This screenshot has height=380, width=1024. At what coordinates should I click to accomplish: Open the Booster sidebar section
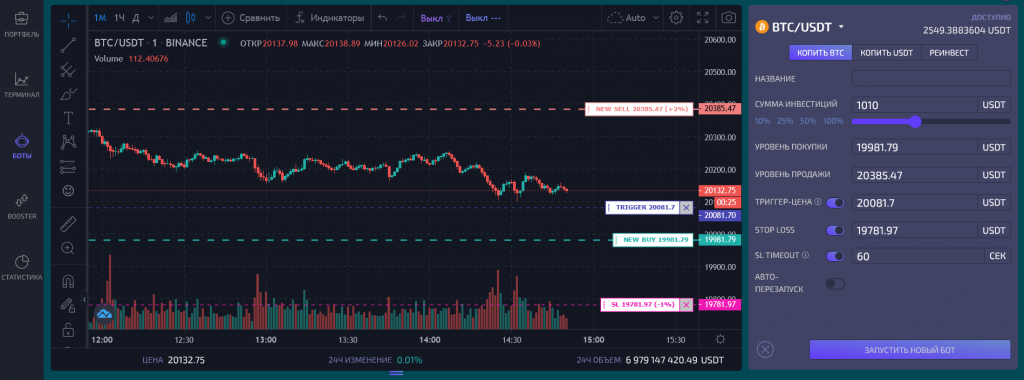[22, 206]
